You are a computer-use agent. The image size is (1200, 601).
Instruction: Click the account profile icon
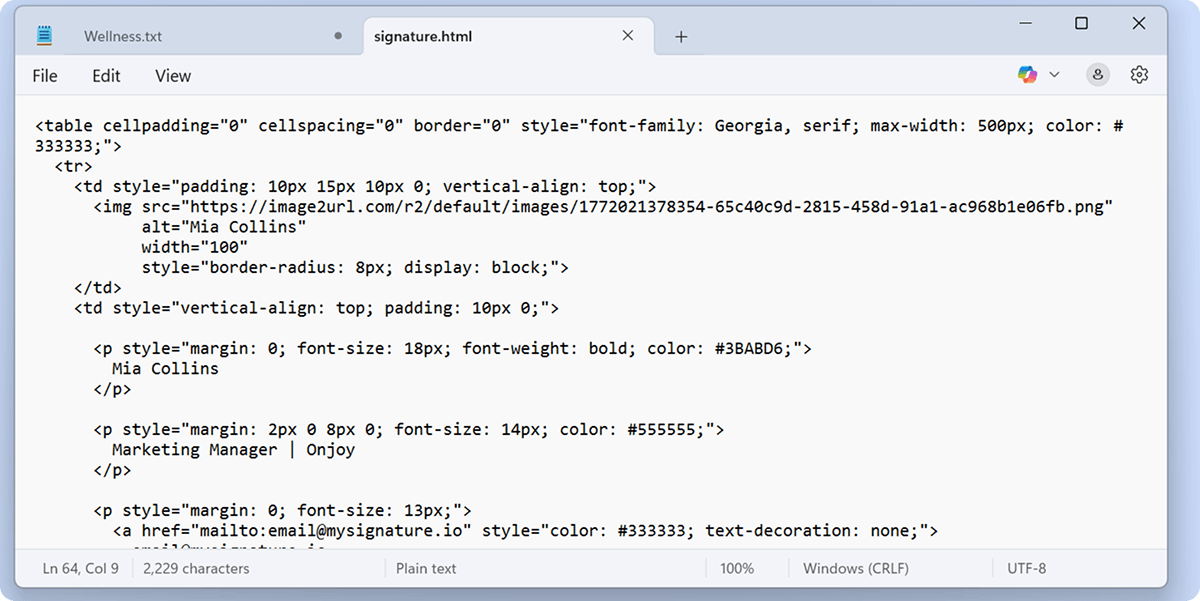[x=1097, y=74]
